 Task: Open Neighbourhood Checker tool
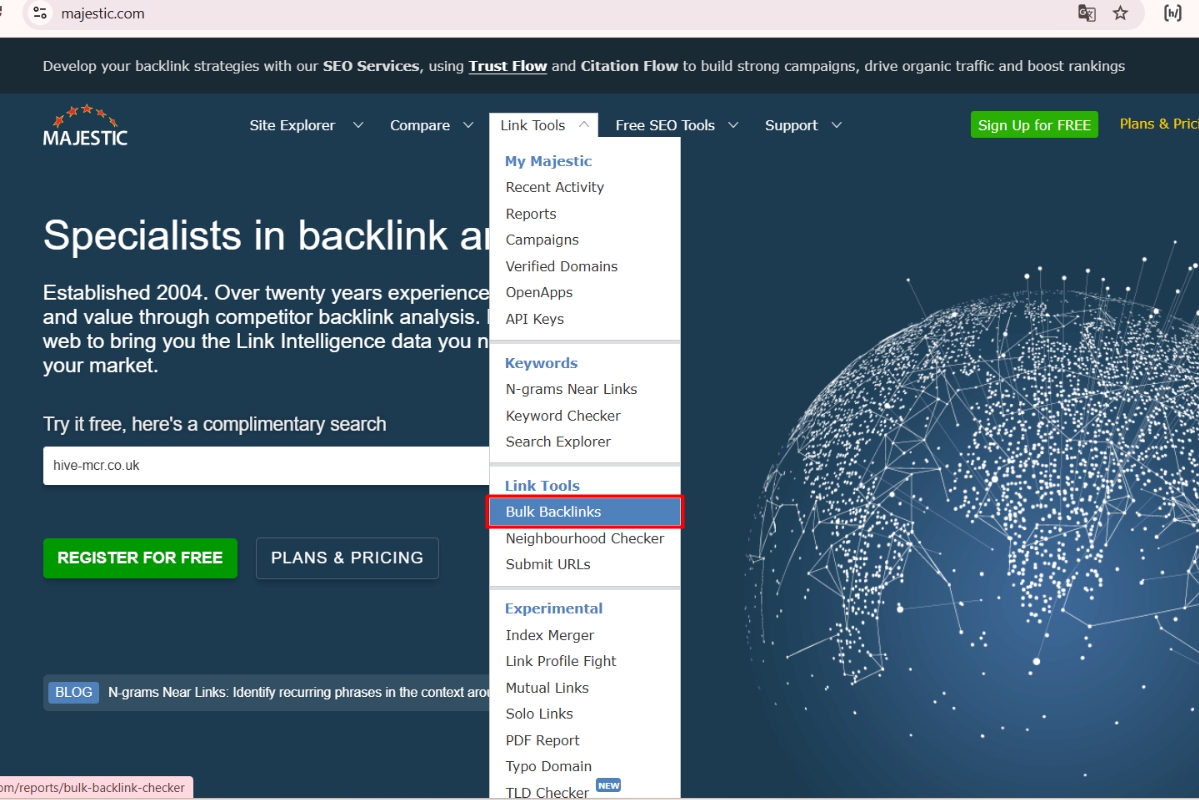[x=585, y=538]
